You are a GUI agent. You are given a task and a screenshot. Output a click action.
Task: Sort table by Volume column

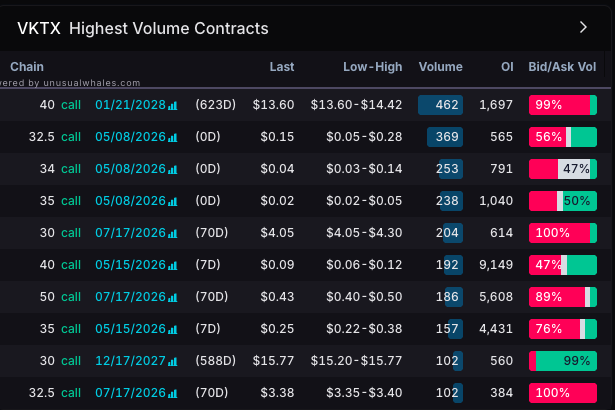coord(440,67)
